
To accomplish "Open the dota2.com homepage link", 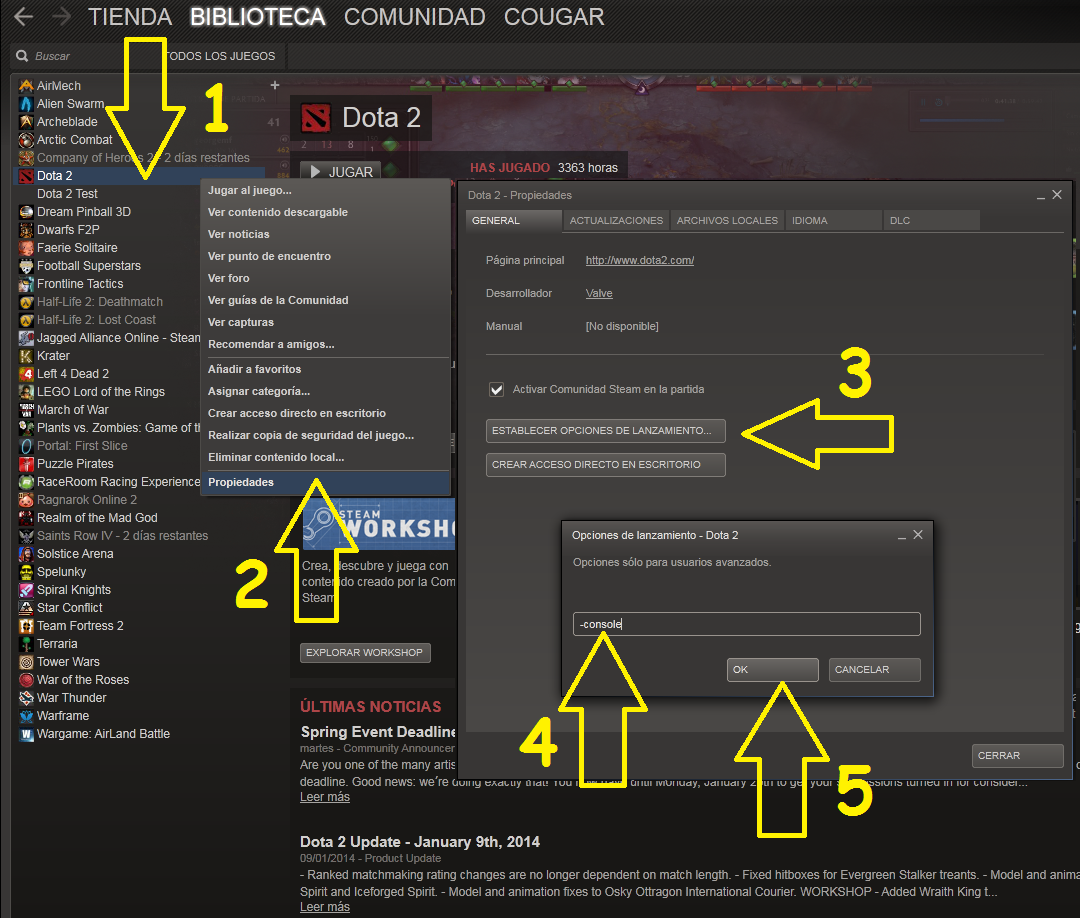I will tap(639, 260).
